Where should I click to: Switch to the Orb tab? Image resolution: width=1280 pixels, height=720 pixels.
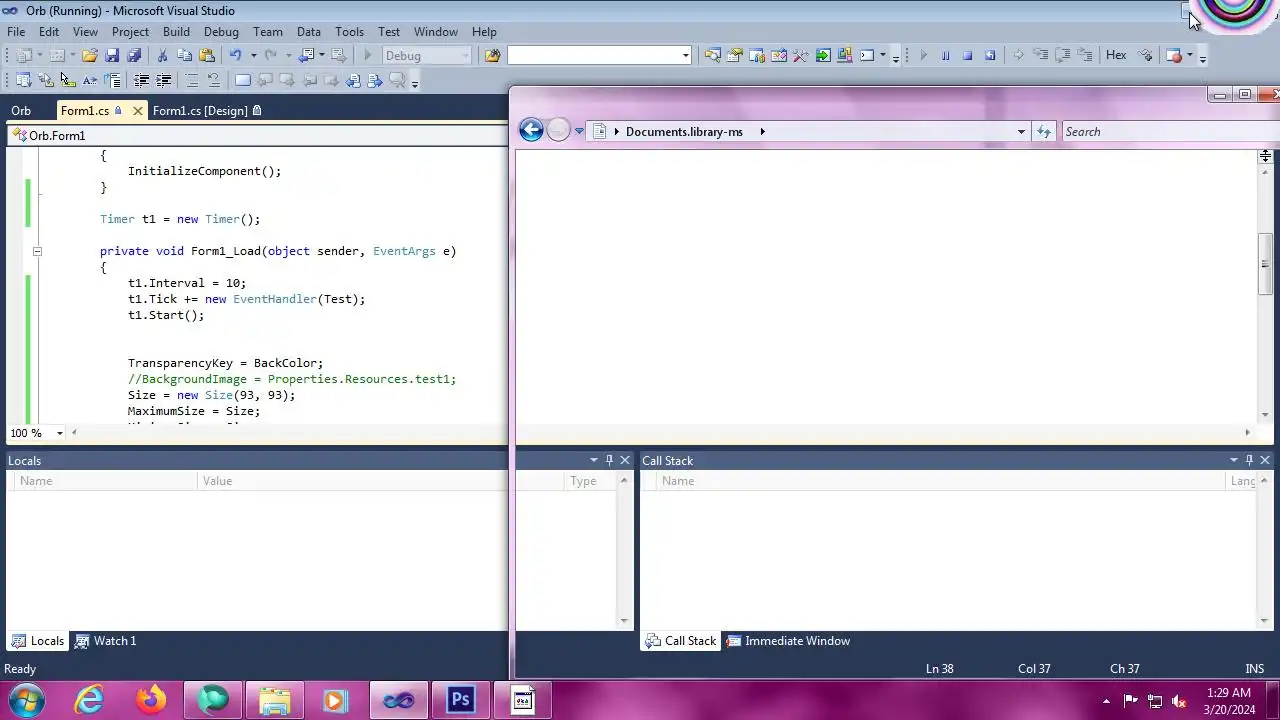[x=21, y=110]
